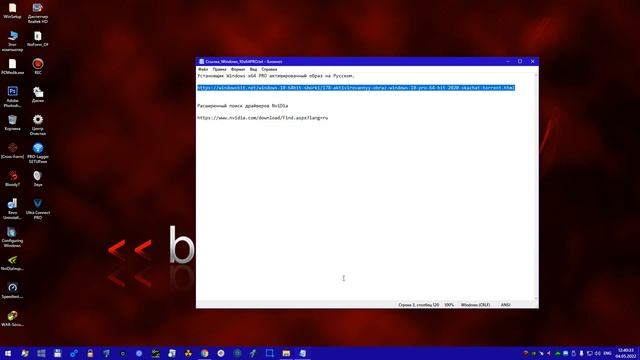Click the blue square snipping taskbar icon
The width and height of the screenshot is (640, 360).
point(270,353)
